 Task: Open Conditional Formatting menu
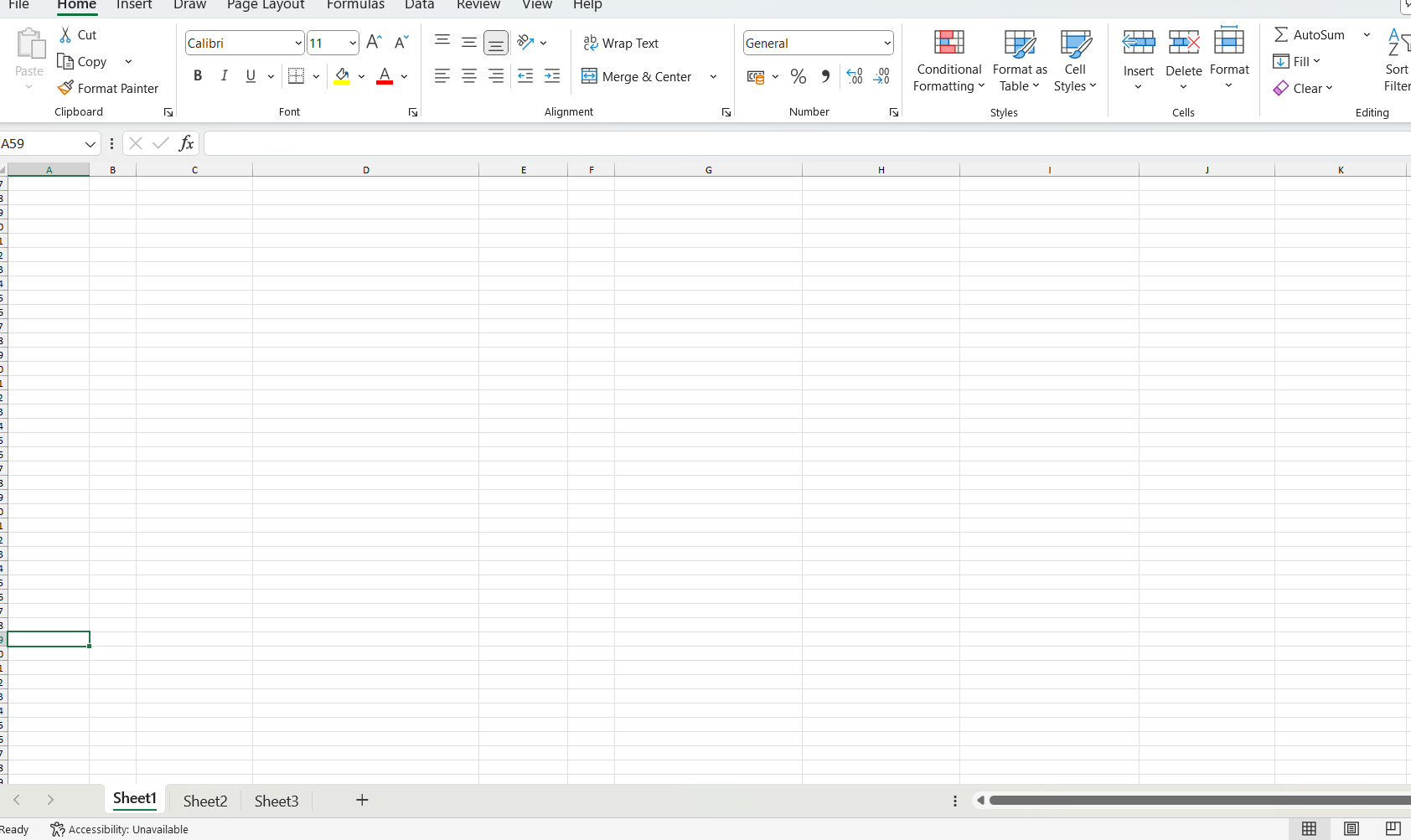(948, 61)
